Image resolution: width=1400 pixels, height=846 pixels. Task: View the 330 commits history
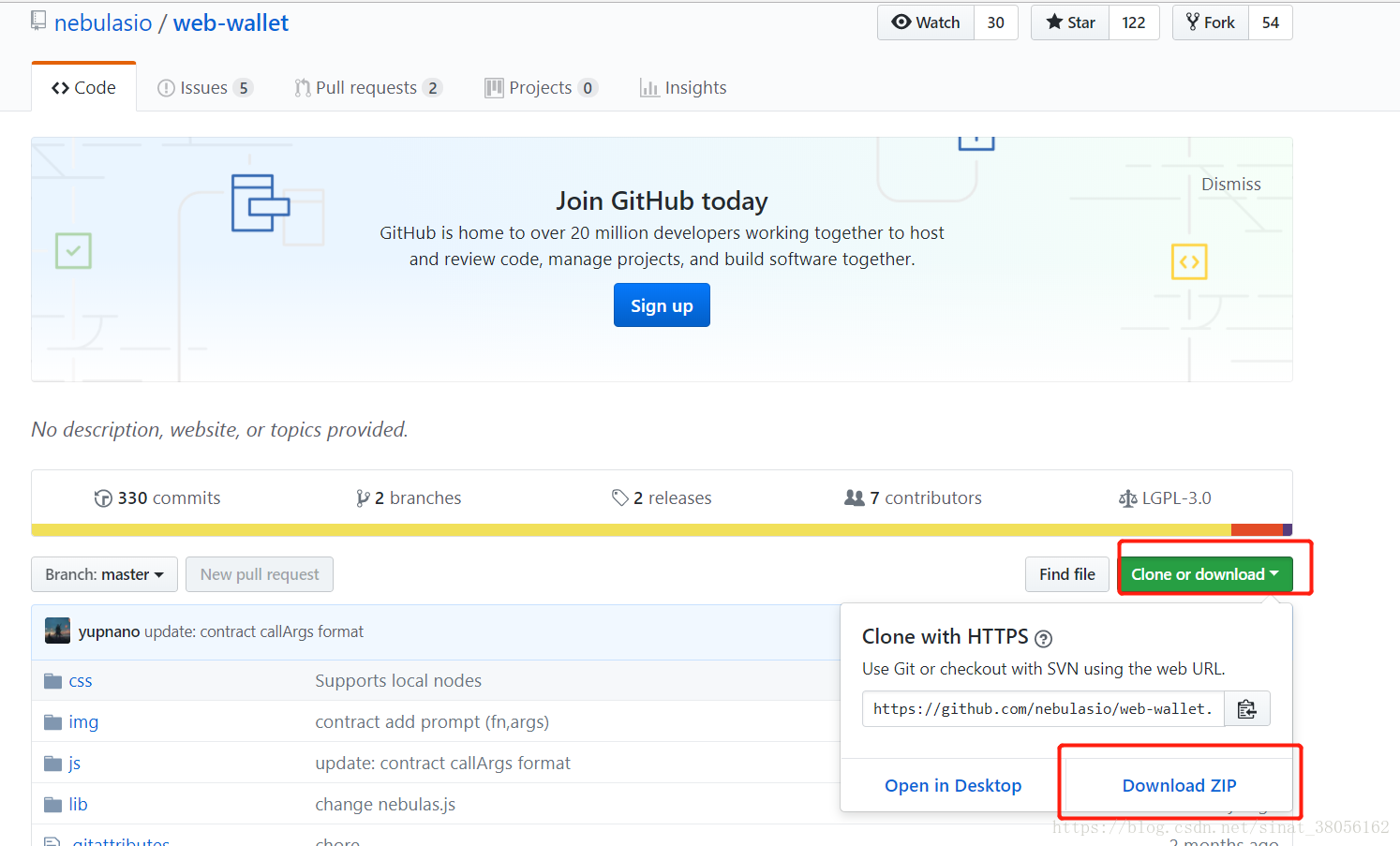tap(157, 498)
